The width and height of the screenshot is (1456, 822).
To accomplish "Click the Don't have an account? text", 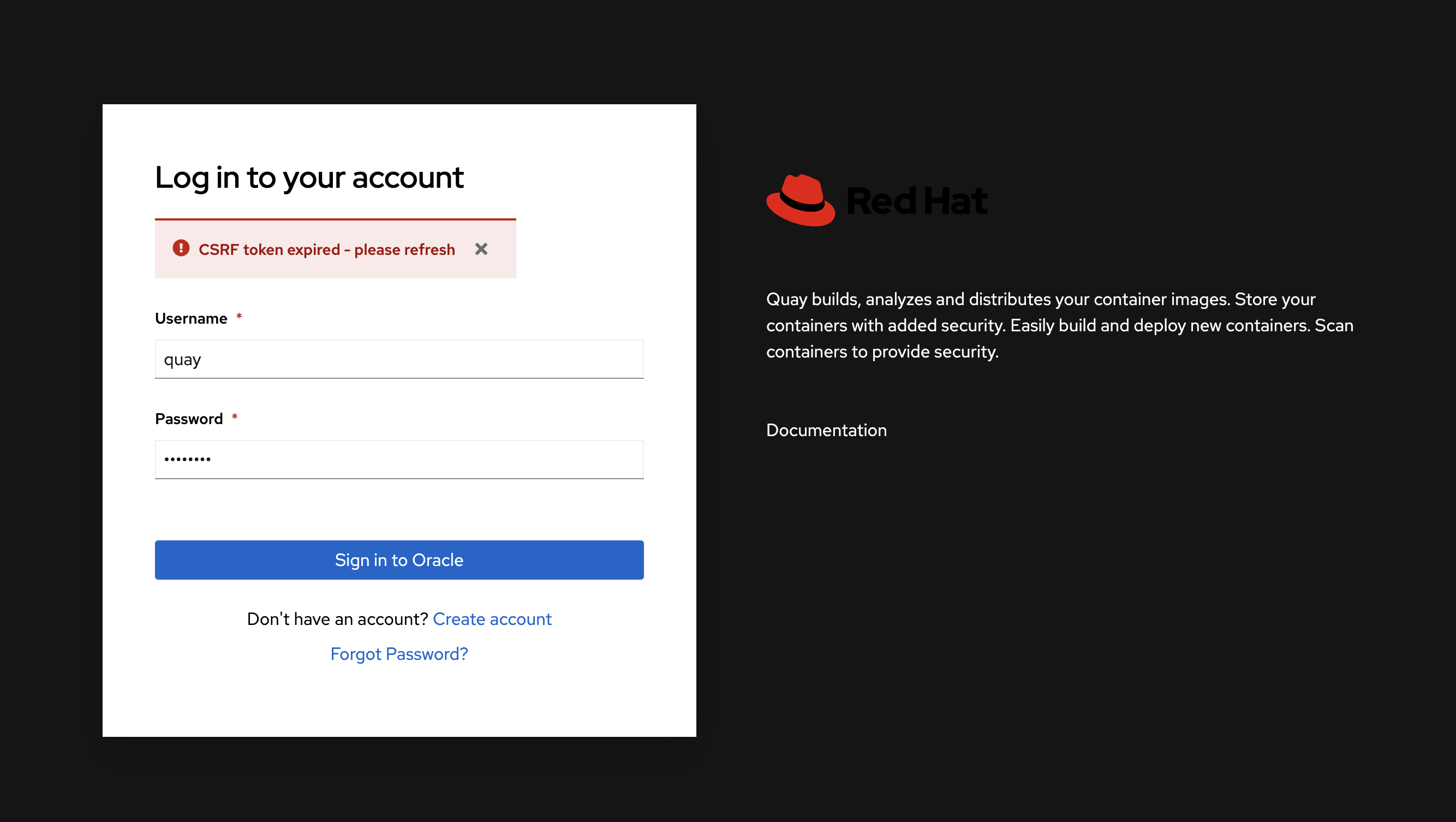I will click(337, 619).
